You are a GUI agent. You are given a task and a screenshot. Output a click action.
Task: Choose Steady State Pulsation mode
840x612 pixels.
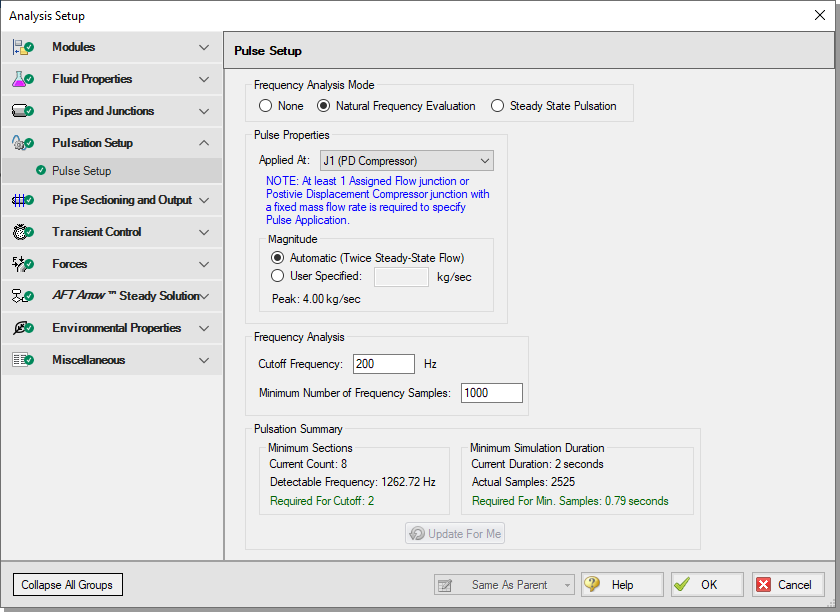pos(498,106)
